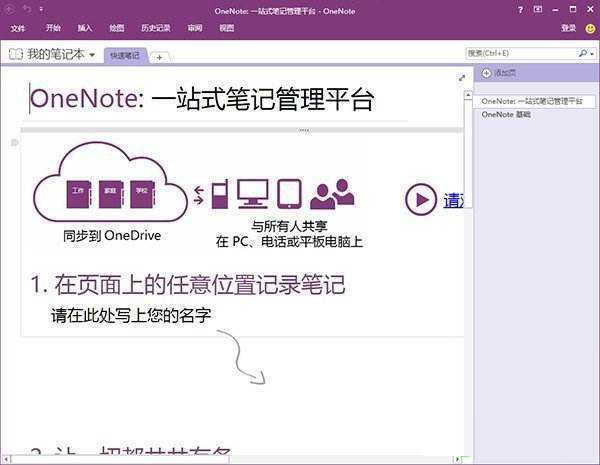Click the Back navigation arrow in title bar
Viewport: 600px width, 465px height.
pos(9,9)
